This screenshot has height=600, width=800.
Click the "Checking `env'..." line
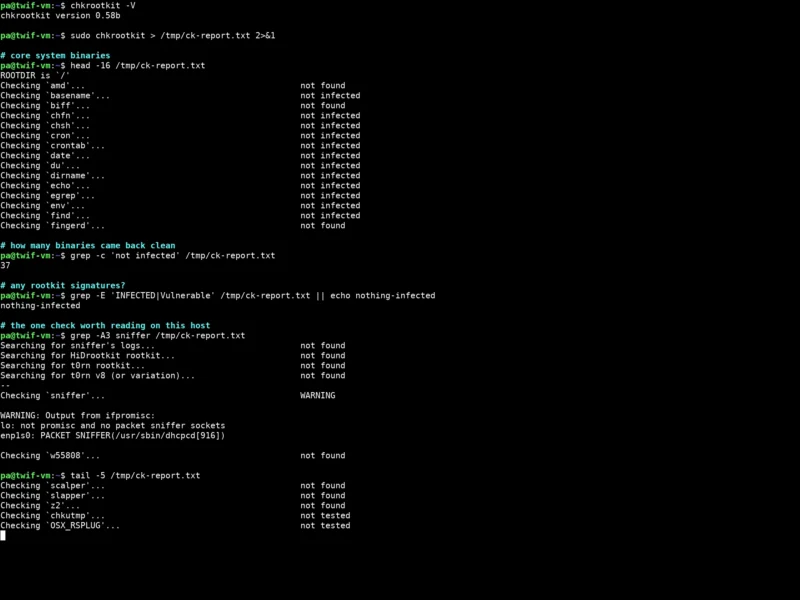point(43,206)
